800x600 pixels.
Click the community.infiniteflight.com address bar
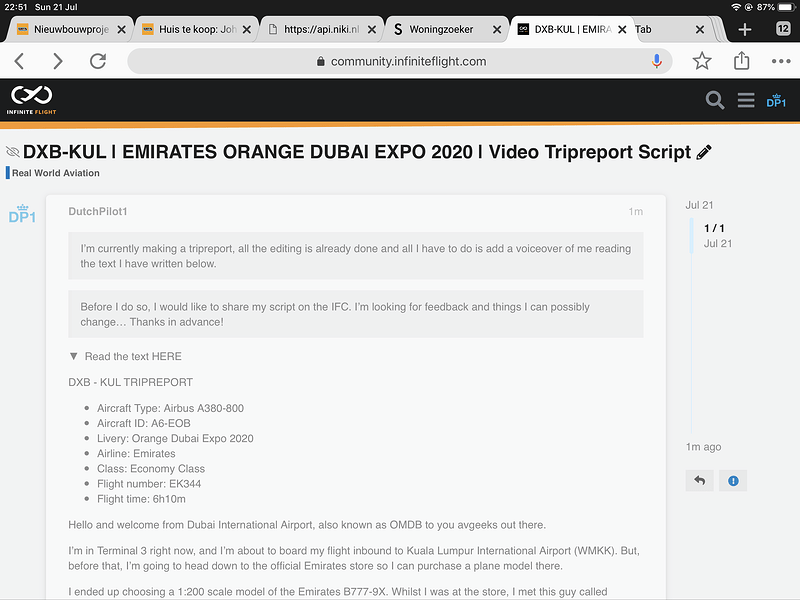pos(399,61)
